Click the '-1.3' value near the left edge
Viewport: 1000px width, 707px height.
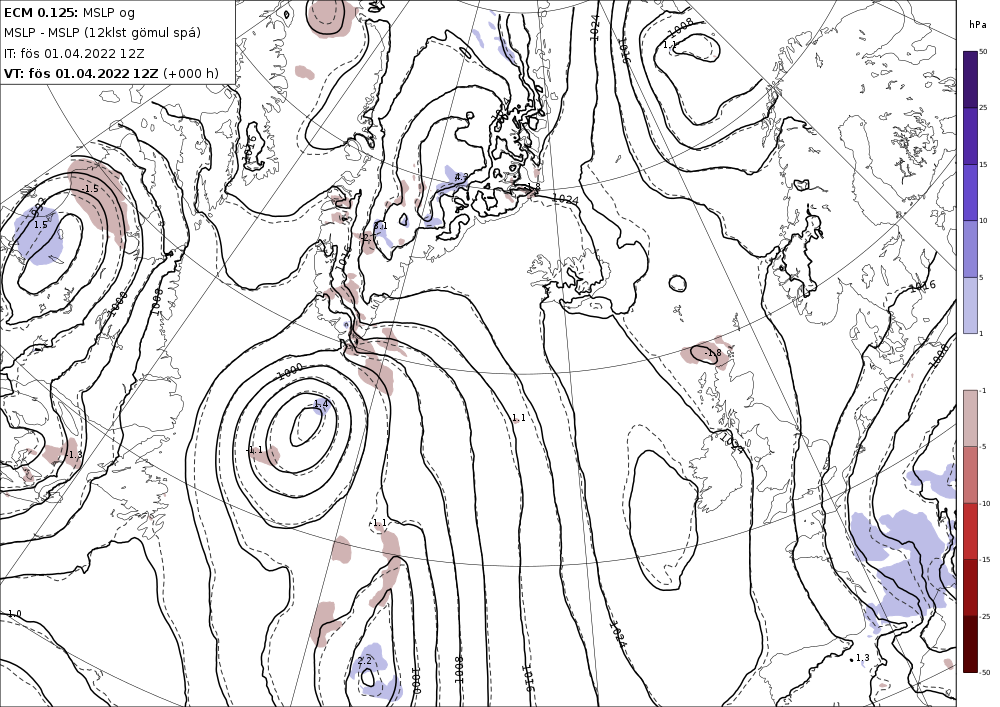75,455
